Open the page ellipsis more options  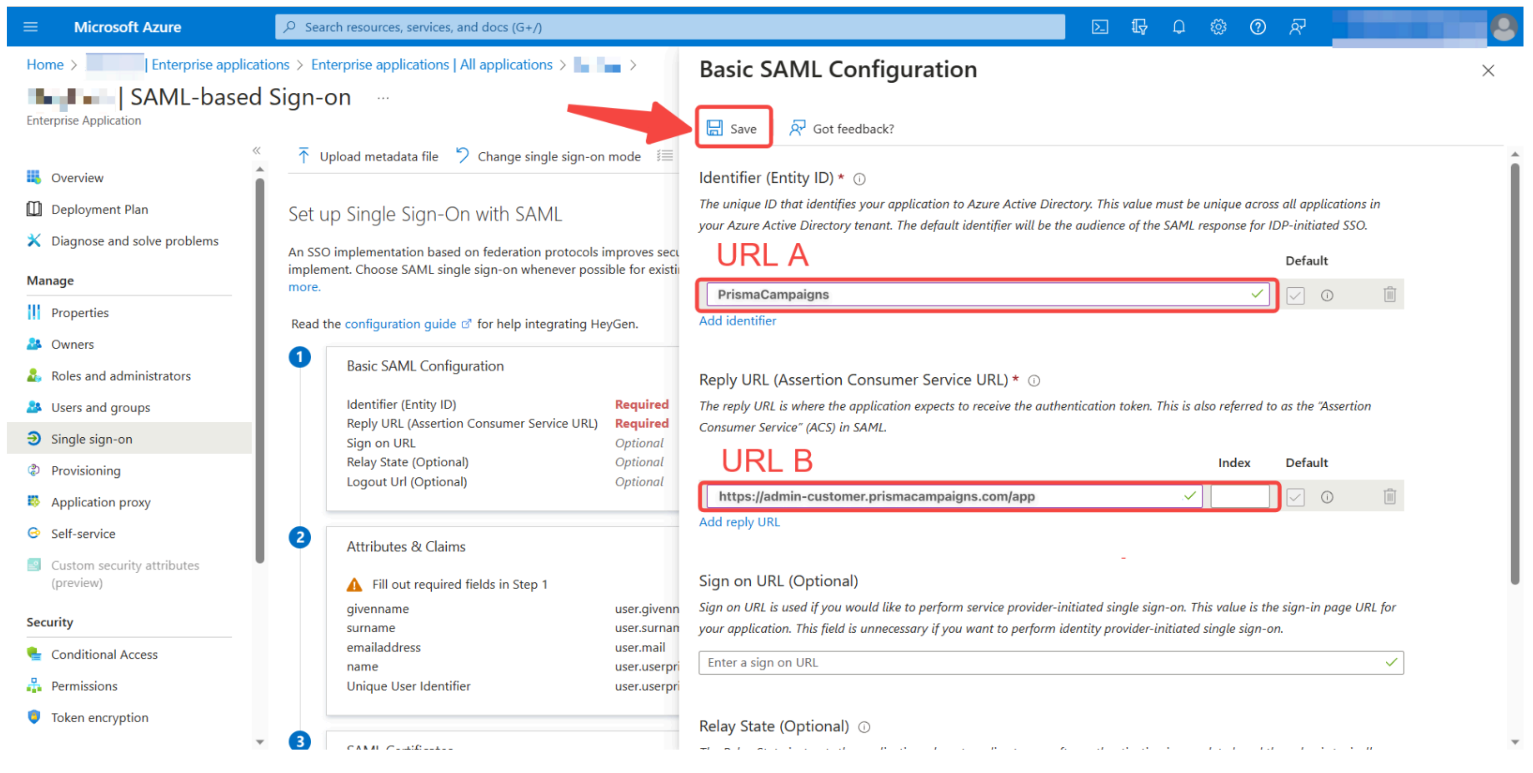[383, 98]
